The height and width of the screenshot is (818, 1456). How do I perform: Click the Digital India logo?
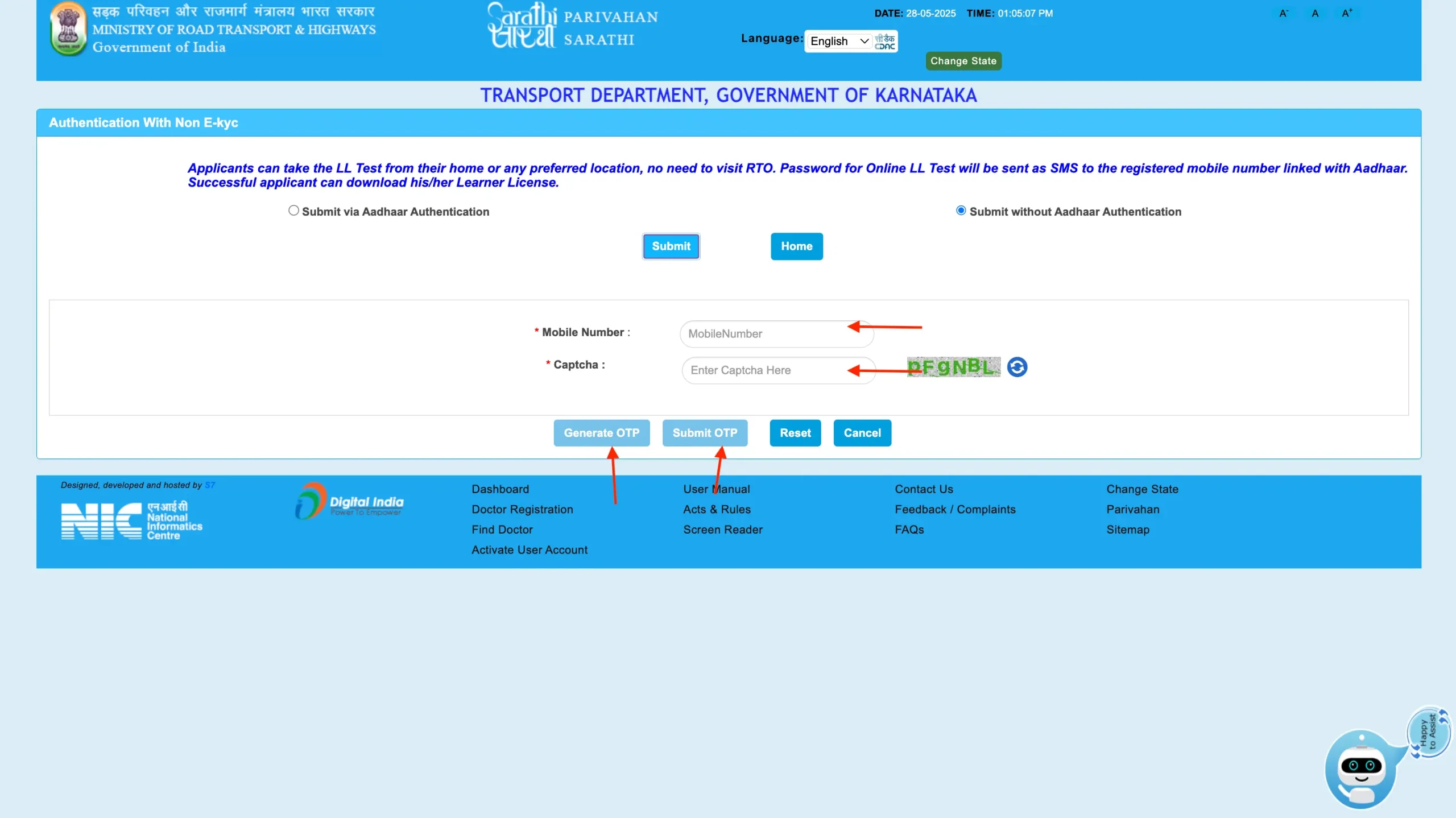click(349, 501)
